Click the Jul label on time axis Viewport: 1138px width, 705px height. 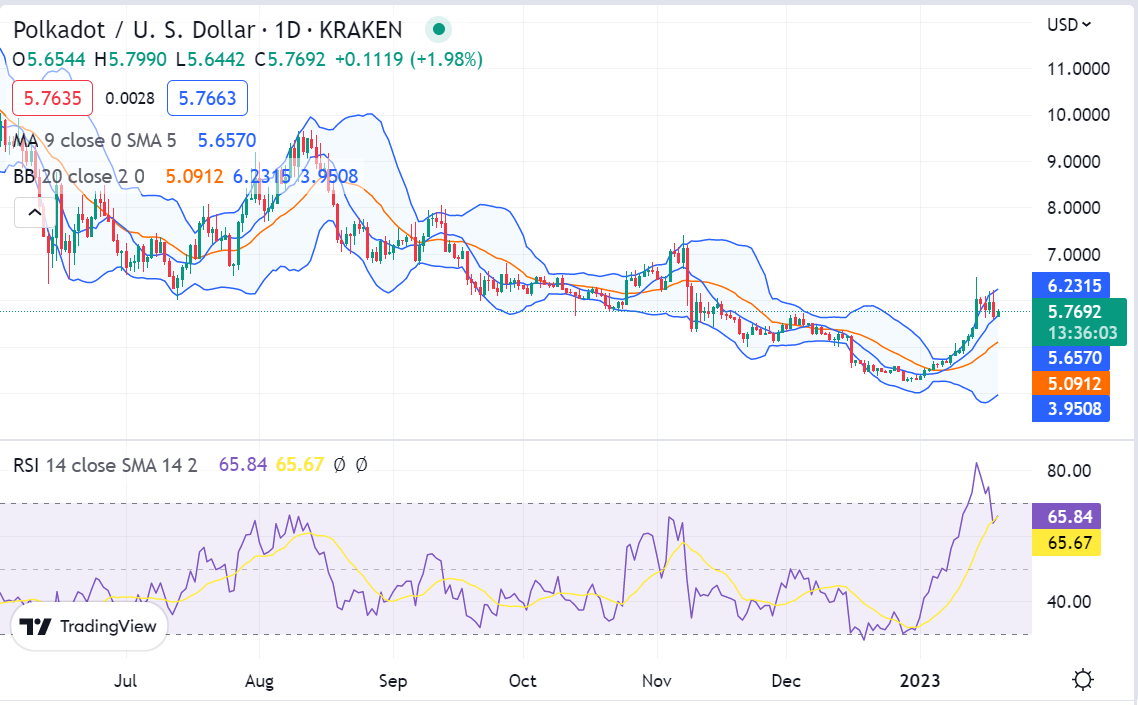pos(126,681)
